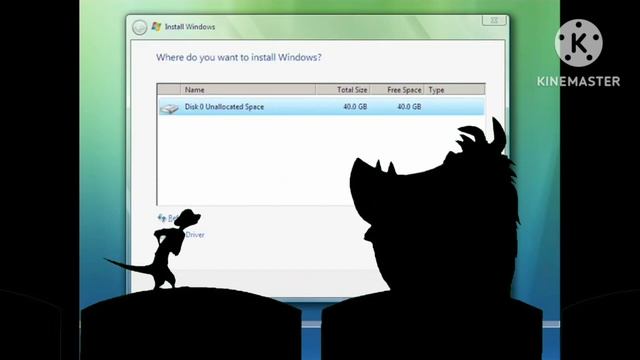Viewport: 640px width, 360px height.
Task: Click the Load Driver link
Action: [x=195, y=235]
